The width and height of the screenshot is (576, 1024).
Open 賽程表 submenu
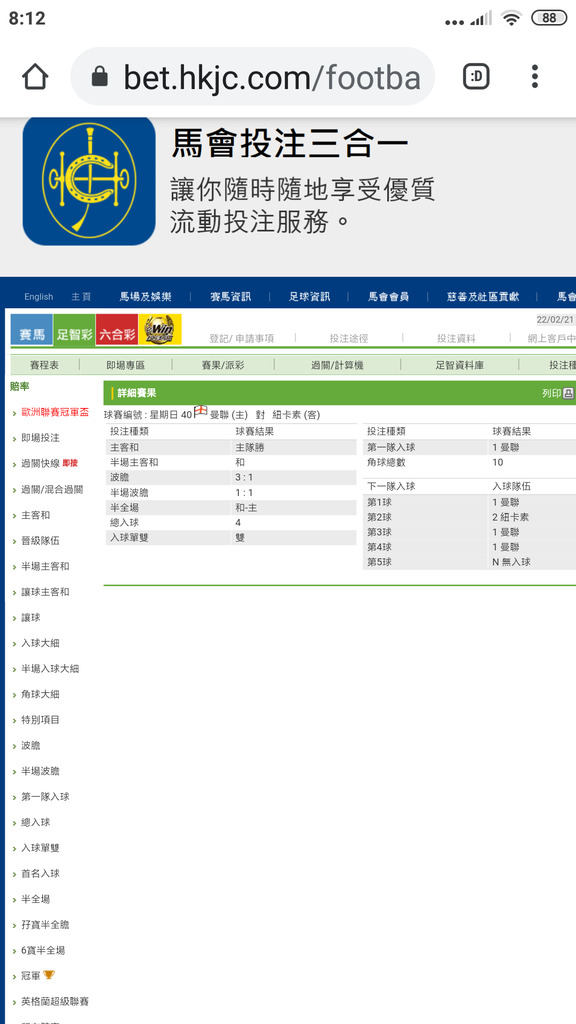pos(44,365)
